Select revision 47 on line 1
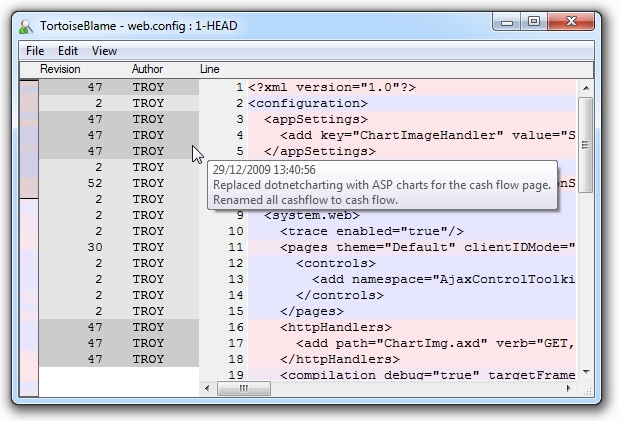The width and height of the screenshot is (620, 421). (95, 87)
